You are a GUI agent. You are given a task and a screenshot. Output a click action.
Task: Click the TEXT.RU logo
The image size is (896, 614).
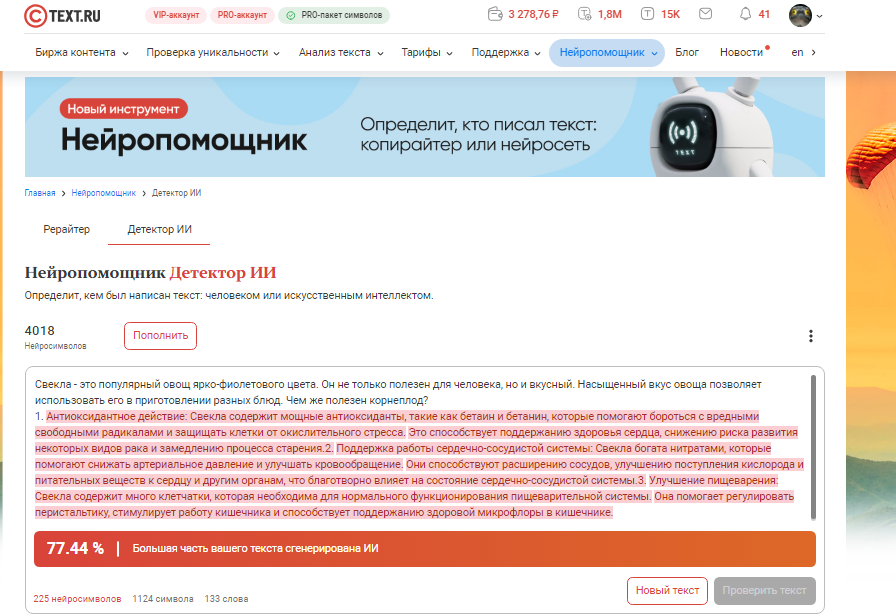(62, 15)
